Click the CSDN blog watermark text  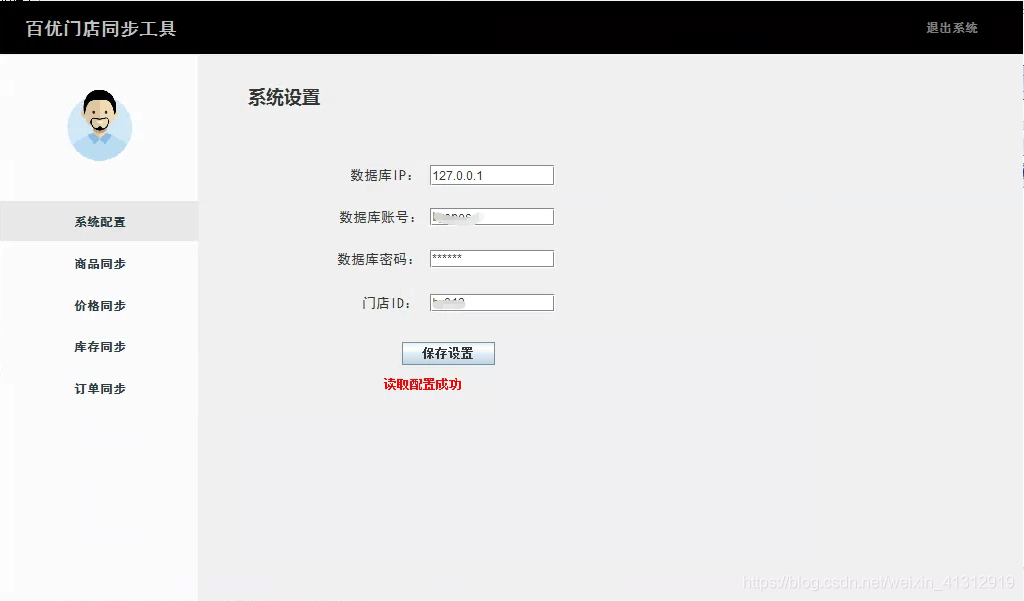[880, 580]
